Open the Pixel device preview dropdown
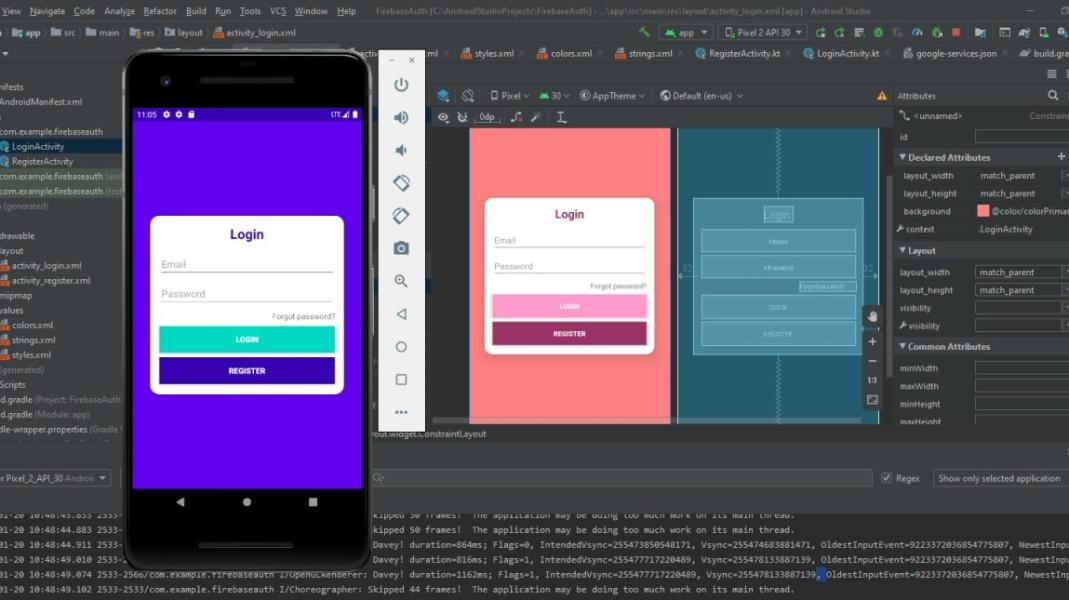Viewport: 1069px width, 600px height. pos(509,96)
